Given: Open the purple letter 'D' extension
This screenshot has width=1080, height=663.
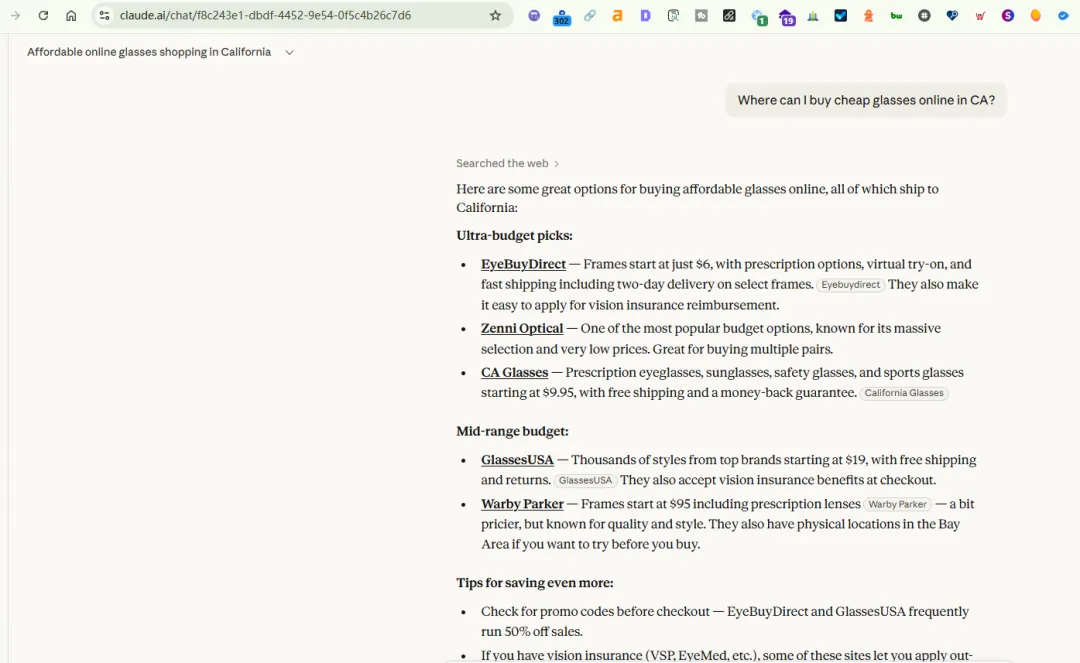Looking at the screenshot, I should (645, 15).
